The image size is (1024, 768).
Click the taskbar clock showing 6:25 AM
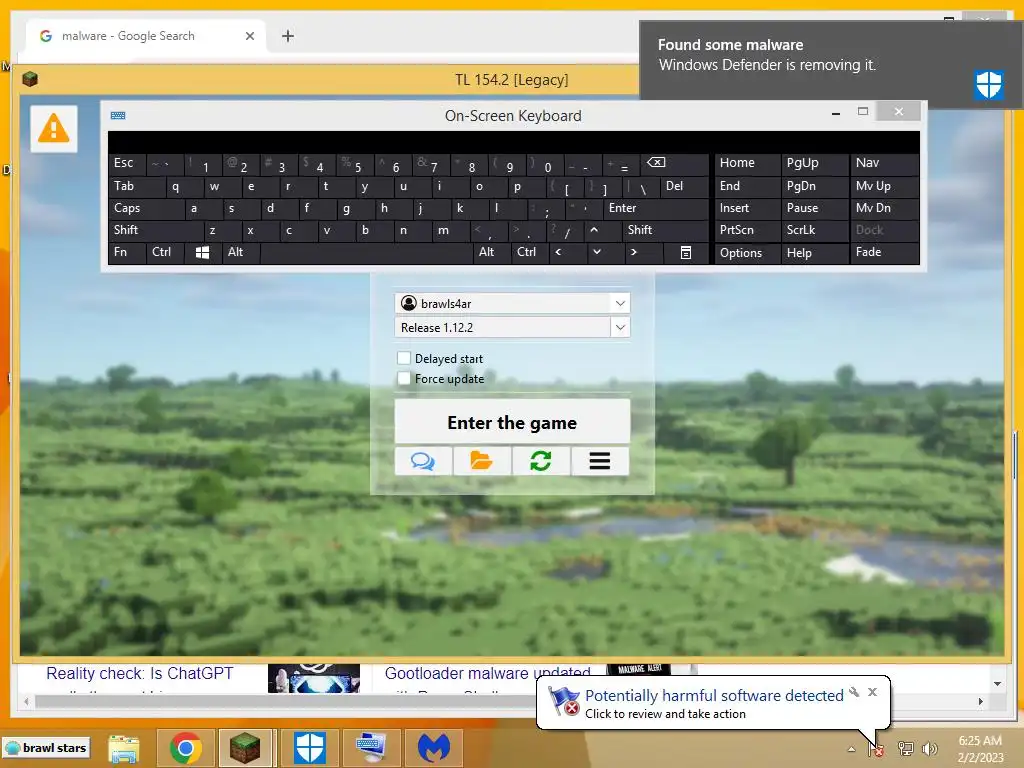[980, 749]
